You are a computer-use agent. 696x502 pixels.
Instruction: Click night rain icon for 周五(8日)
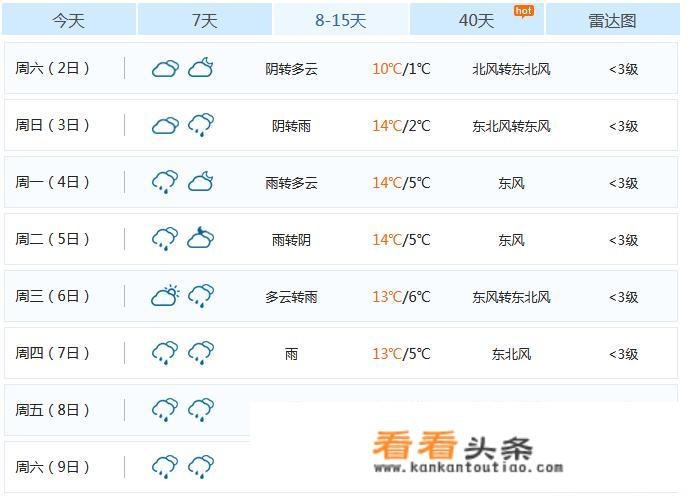click(x=201, y=410)
